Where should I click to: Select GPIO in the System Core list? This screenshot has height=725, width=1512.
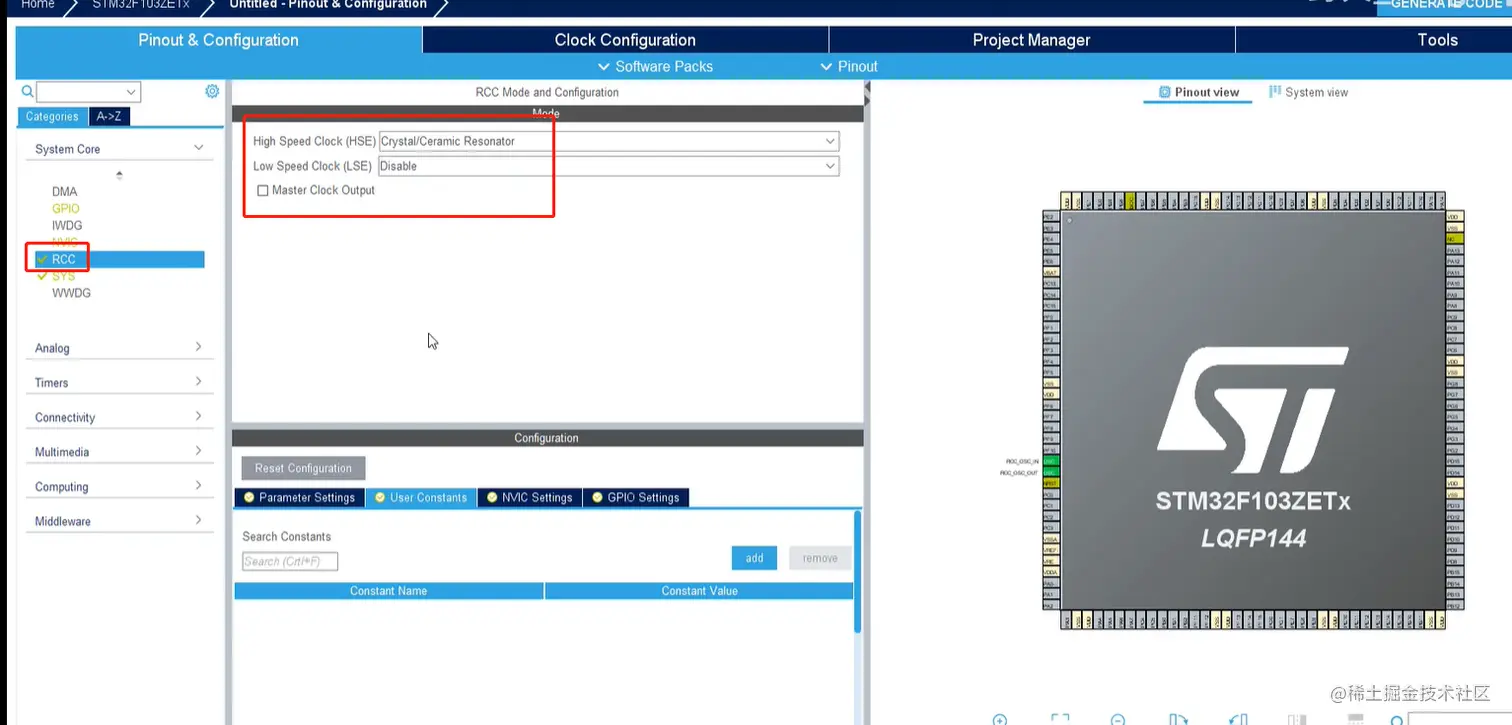pos(66,209)
